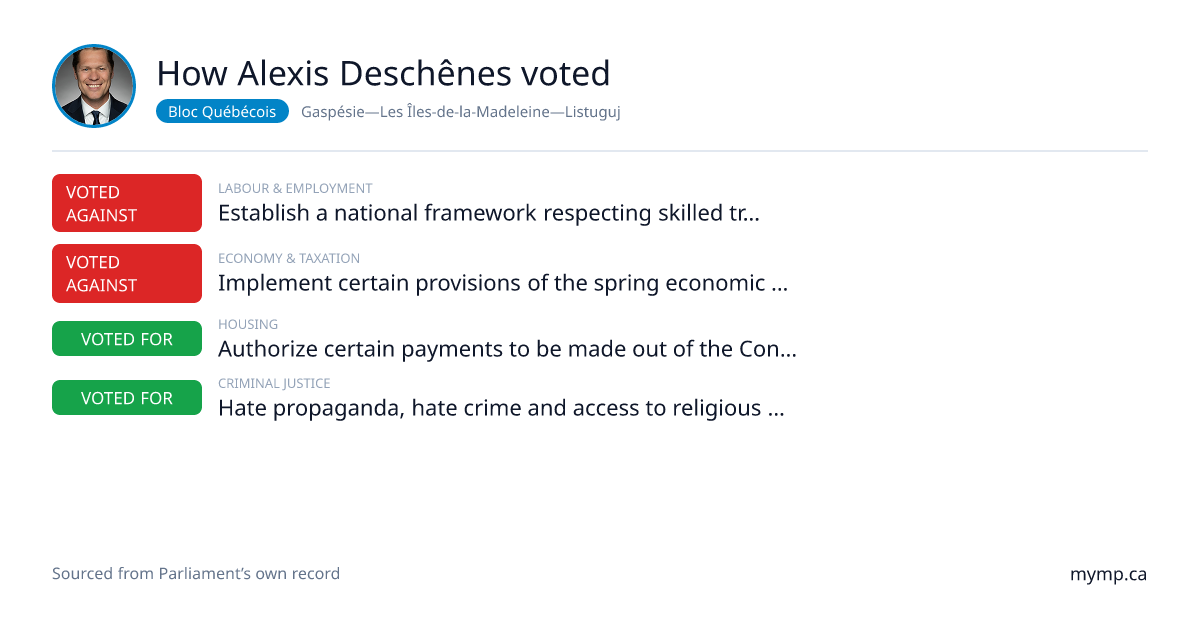Click Voted For badge beside Housing bill
Image resolution: width=1200 pixels, height=630 pixels.
click(127, 339)
